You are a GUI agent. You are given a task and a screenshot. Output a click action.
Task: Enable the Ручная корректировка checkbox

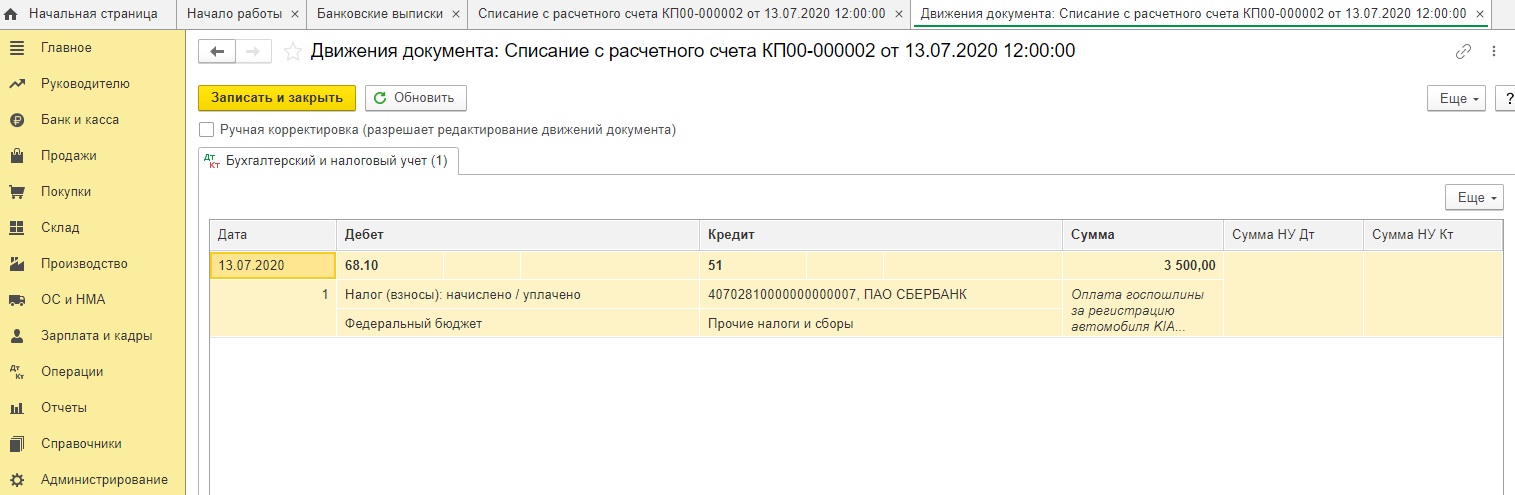tap(206, 129)
